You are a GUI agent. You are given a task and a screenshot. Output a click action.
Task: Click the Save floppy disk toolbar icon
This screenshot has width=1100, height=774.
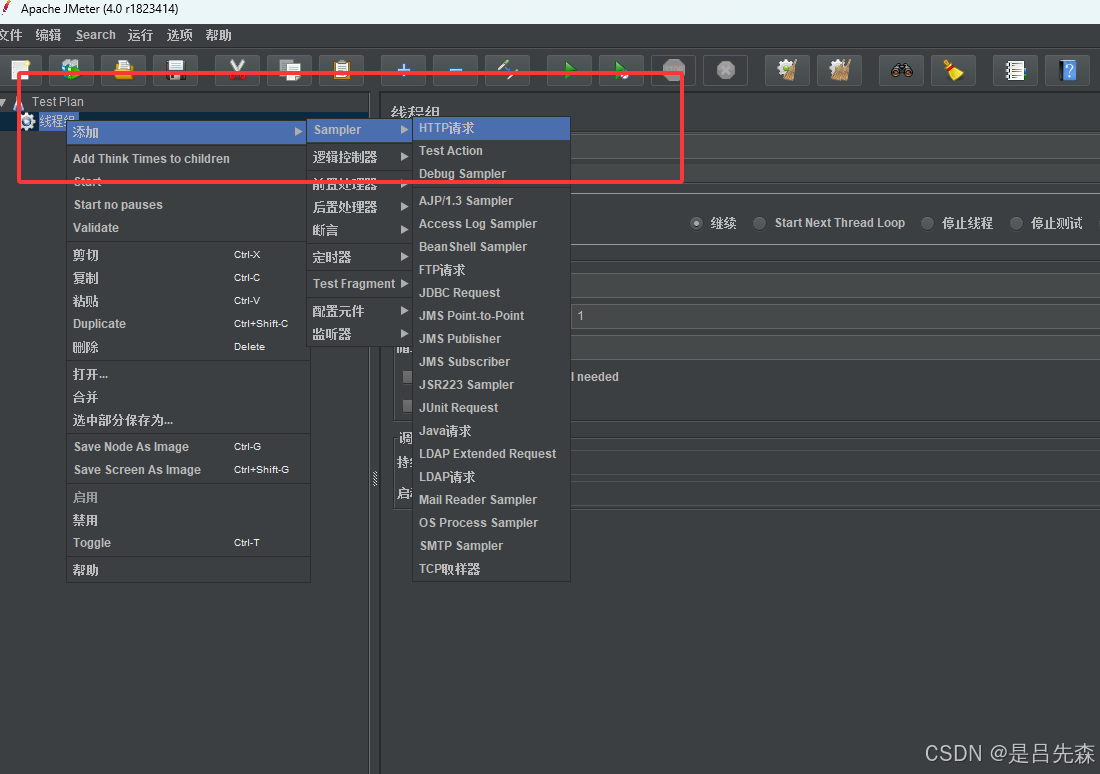point(175,70)
